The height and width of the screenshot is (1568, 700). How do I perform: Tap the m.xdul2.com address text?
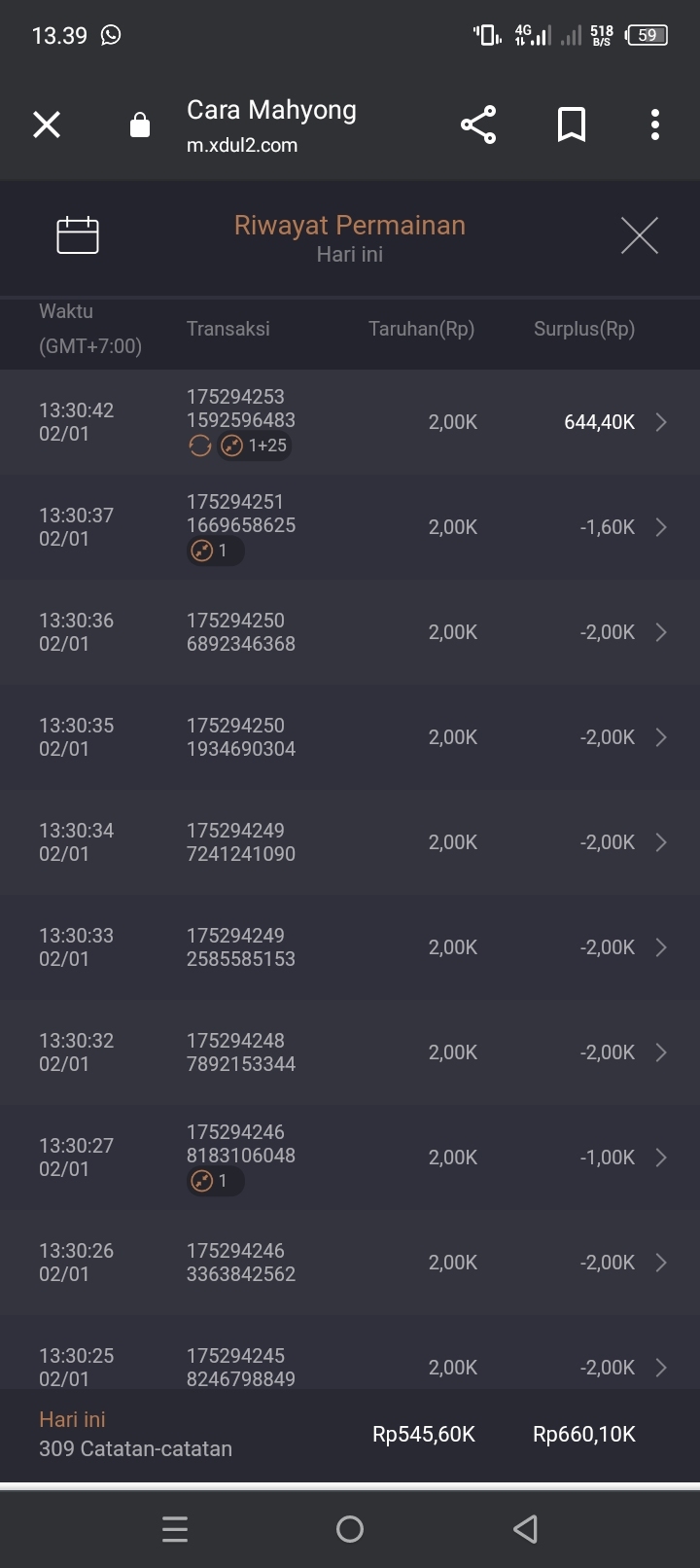point(242,145)
